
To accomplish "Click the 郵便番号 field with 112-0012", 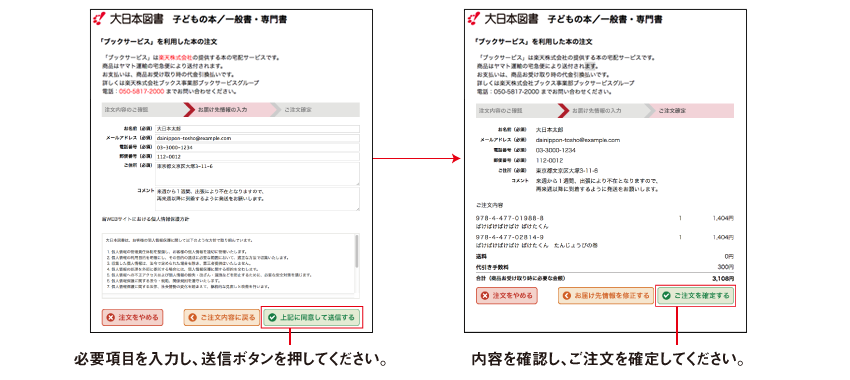I will coord(257,157).
